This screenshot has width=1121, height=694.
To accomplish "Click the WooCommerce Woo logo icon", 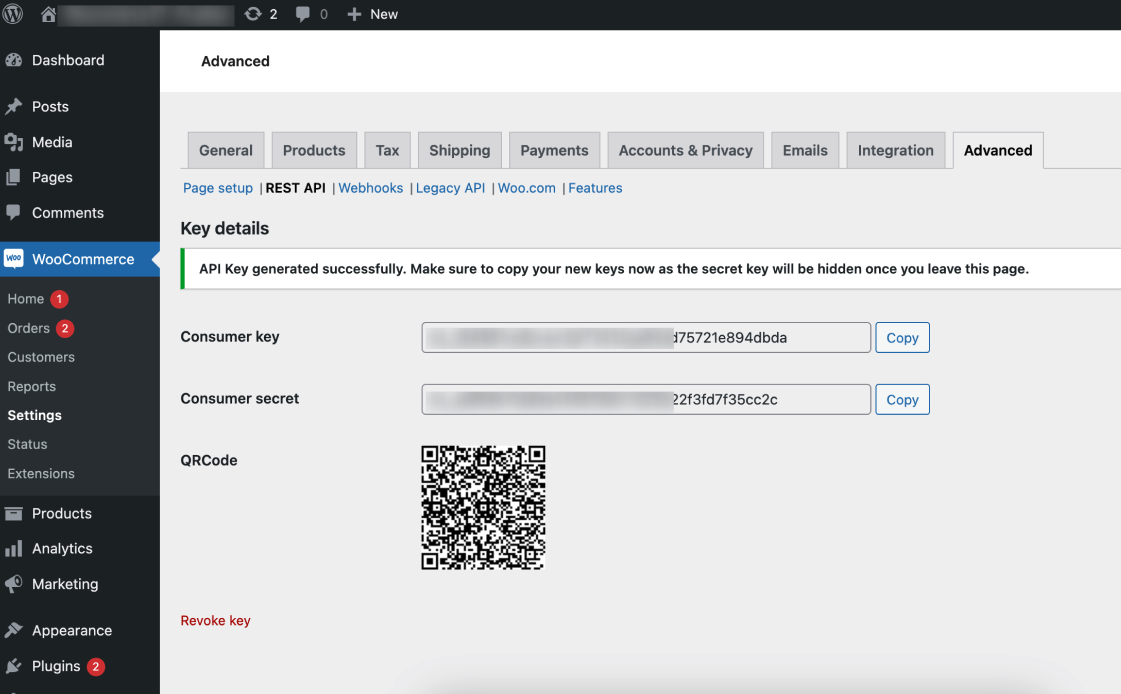I will click(14, 259).
